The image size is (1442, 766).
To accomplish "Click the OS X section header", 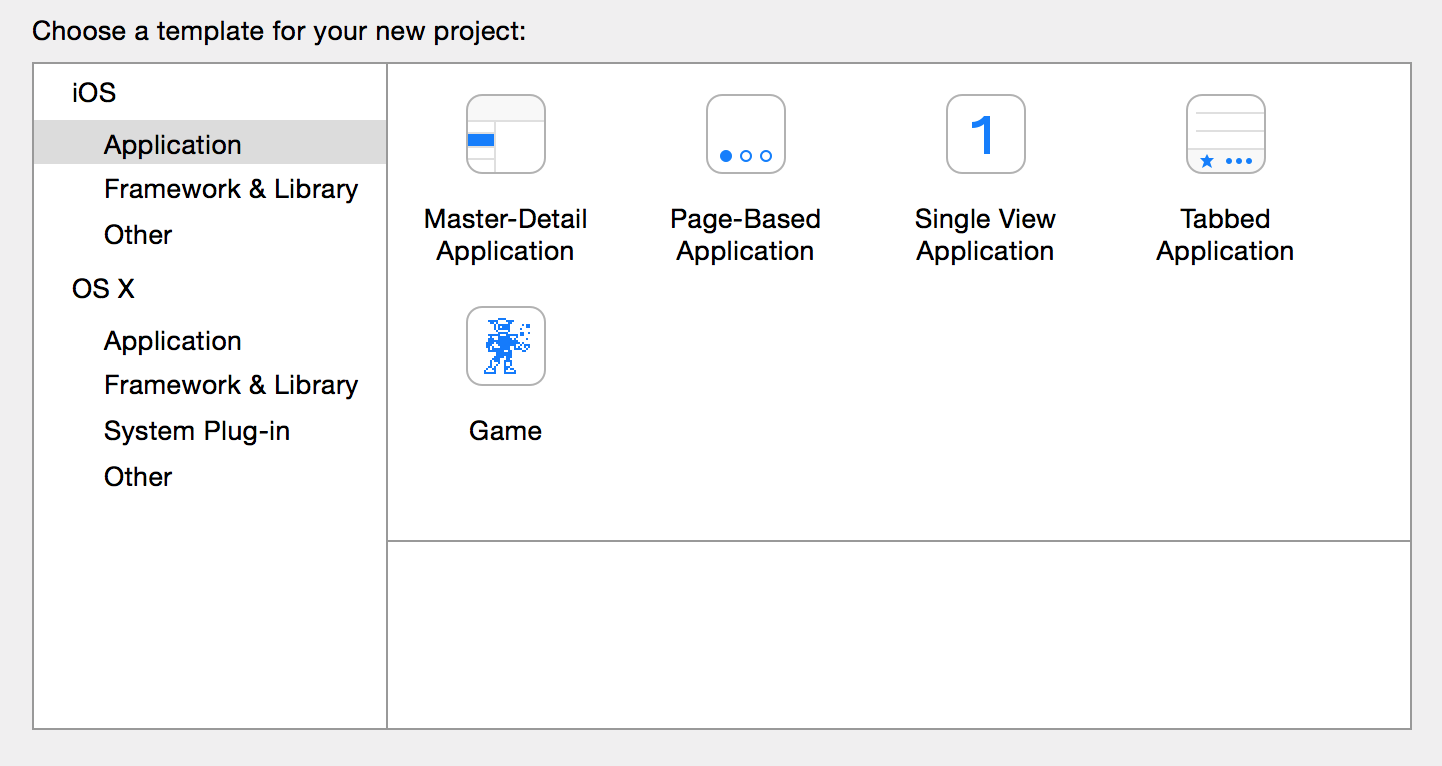I will tap(103, 289).
